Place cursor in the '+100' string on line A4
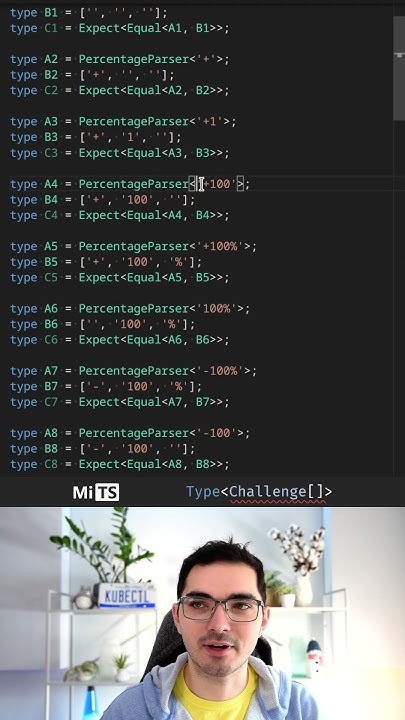The width and height of the screenshot is (405, 720). pyautogui.click(x=217, y=184)
